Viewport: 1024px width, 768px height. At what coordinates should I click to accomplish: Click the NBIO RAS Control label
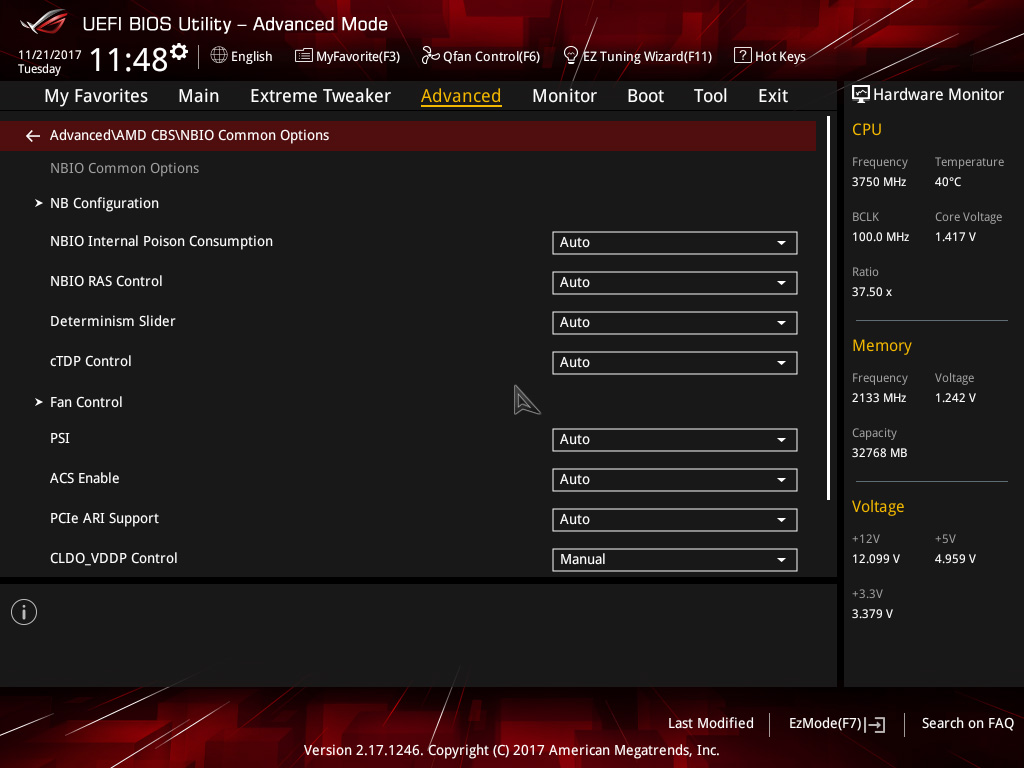pyautogui.click(x=106, y=281)
